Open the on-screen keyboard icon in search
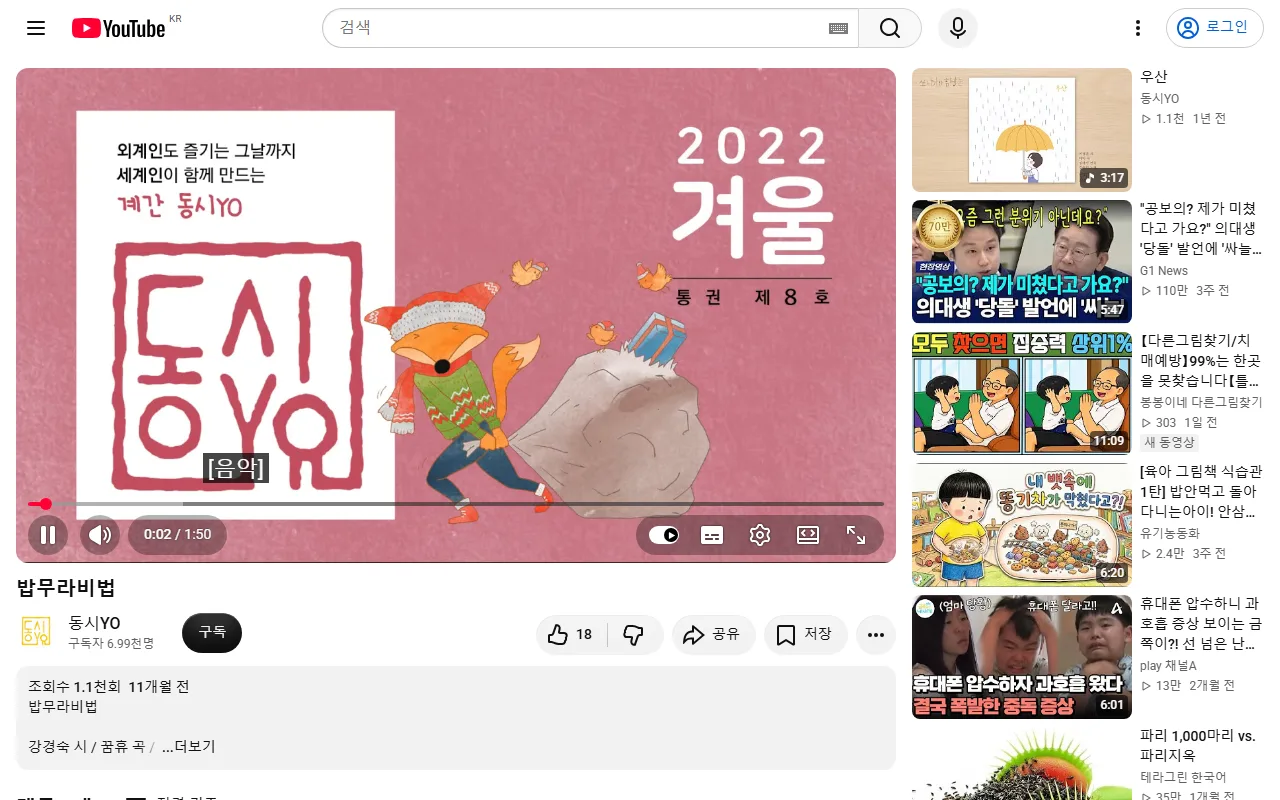 coord(838,29)
